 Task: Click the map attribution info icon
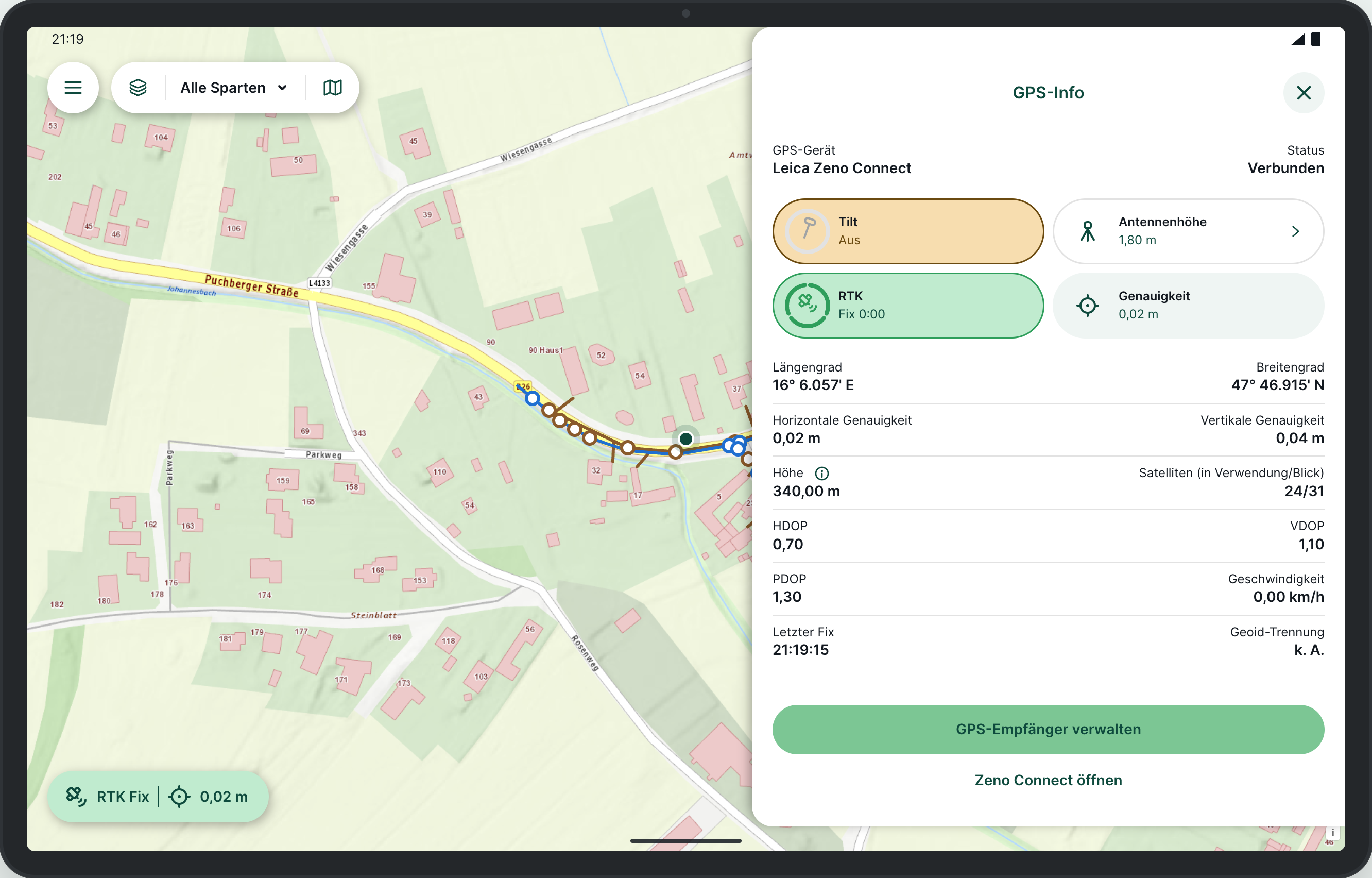tap(1333, 832)
